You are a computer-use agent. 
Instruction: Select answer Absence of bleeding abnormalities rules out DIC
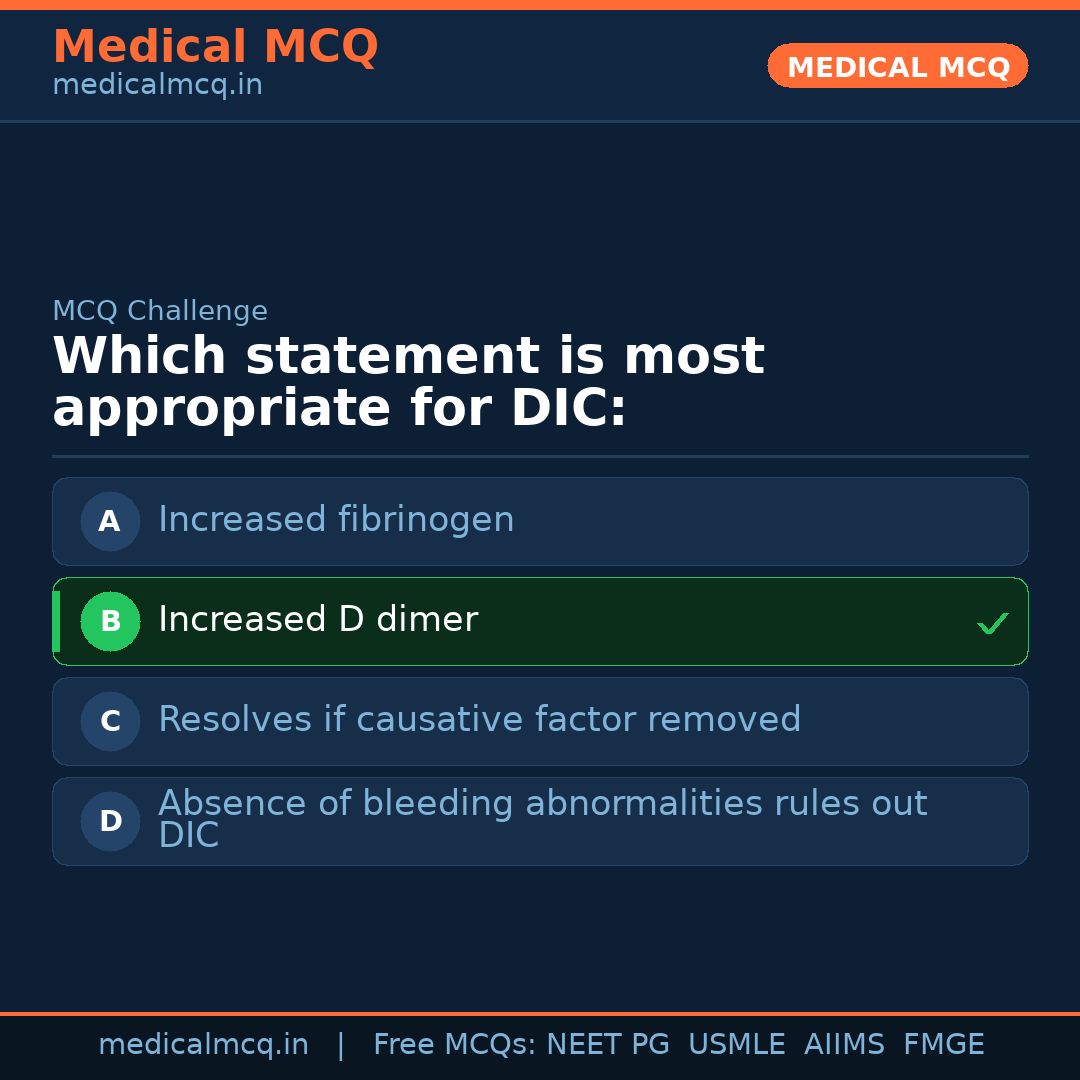540,819
